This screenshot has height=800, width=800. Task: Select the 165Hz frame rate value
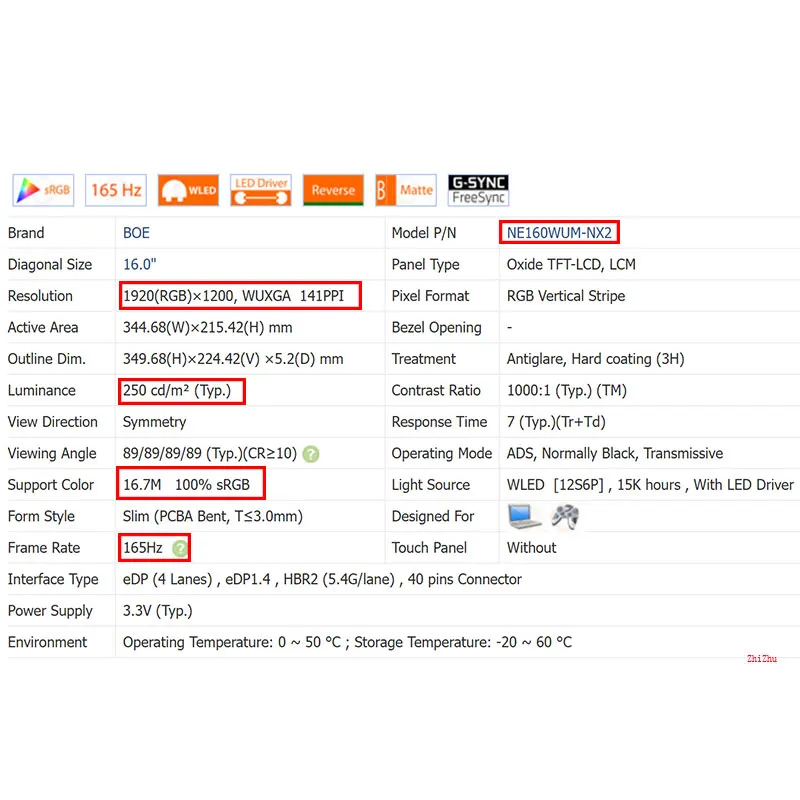click(143, 548)
